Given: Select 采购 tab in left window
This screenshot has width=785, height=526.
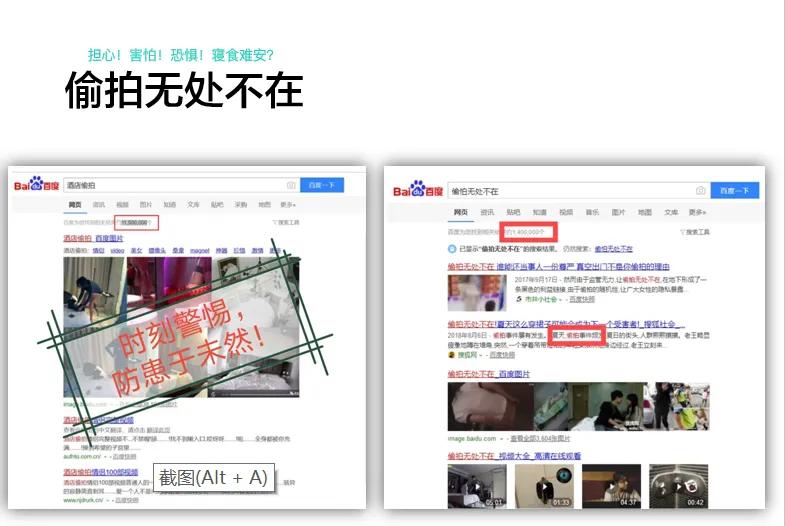Looking at the screenshot, I should pyautogui.click(x=241, y=205).
